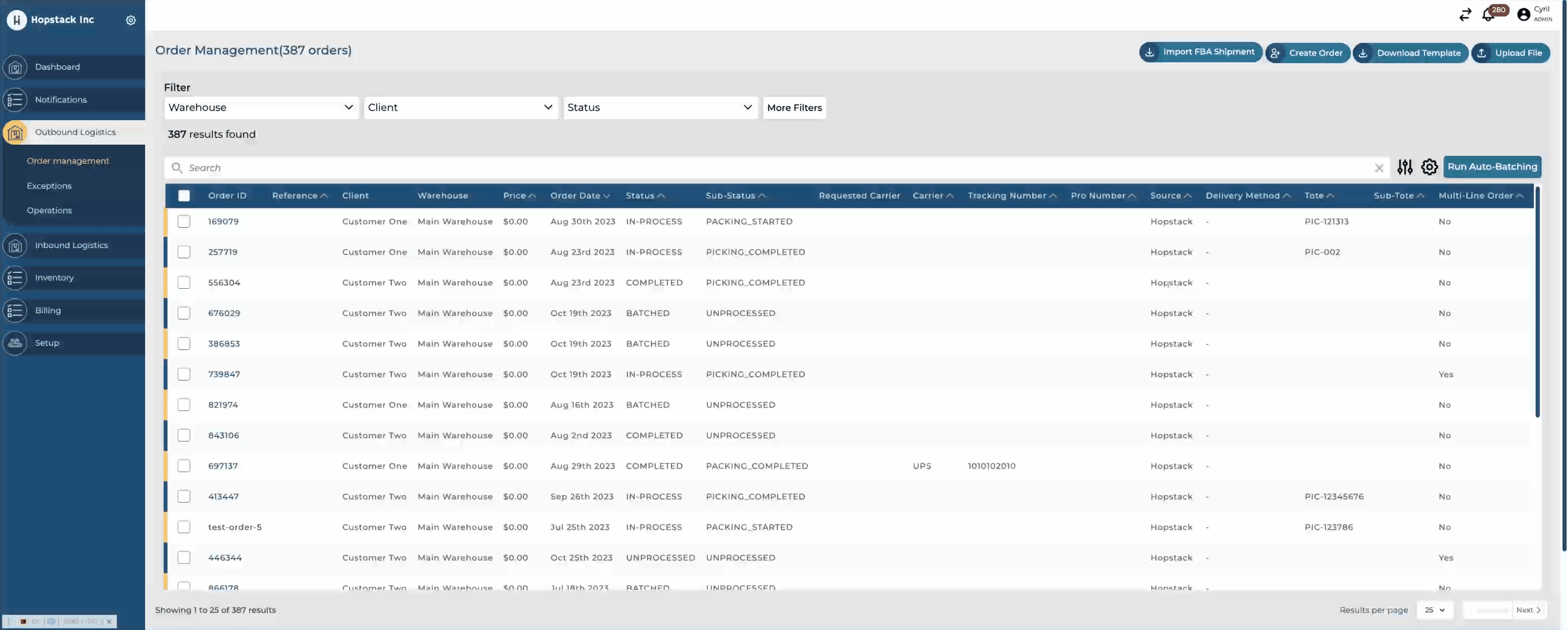Click the notifications bell icon
The image size is (1568, 630).
pyautogui.click(x=1488, y=15)
